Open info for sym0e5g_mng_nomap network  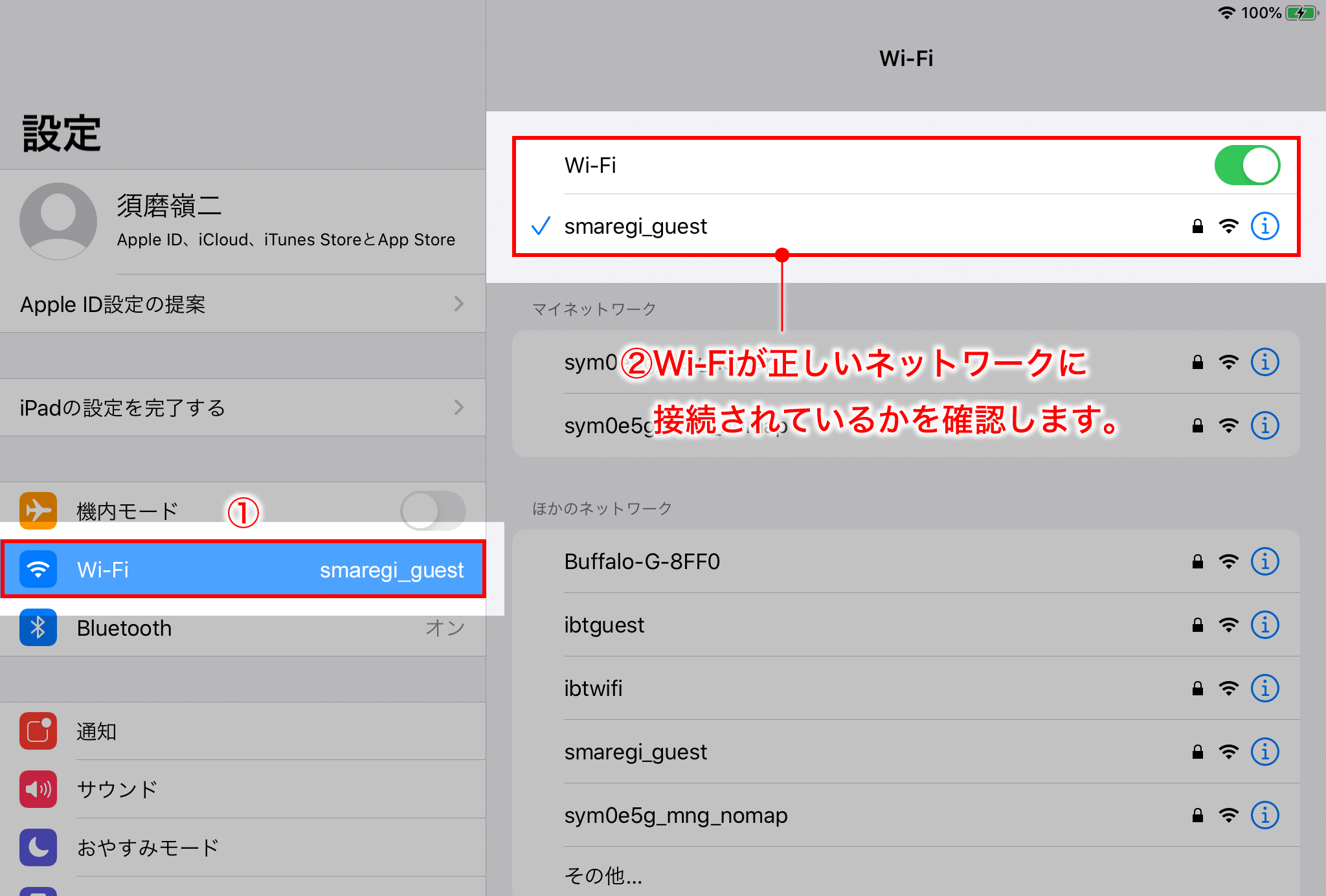point(1264,815)
